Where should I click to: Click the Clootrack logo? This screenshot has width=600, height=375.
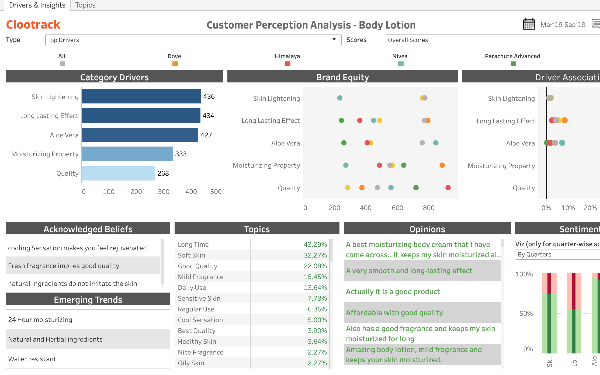click(33, 25)
